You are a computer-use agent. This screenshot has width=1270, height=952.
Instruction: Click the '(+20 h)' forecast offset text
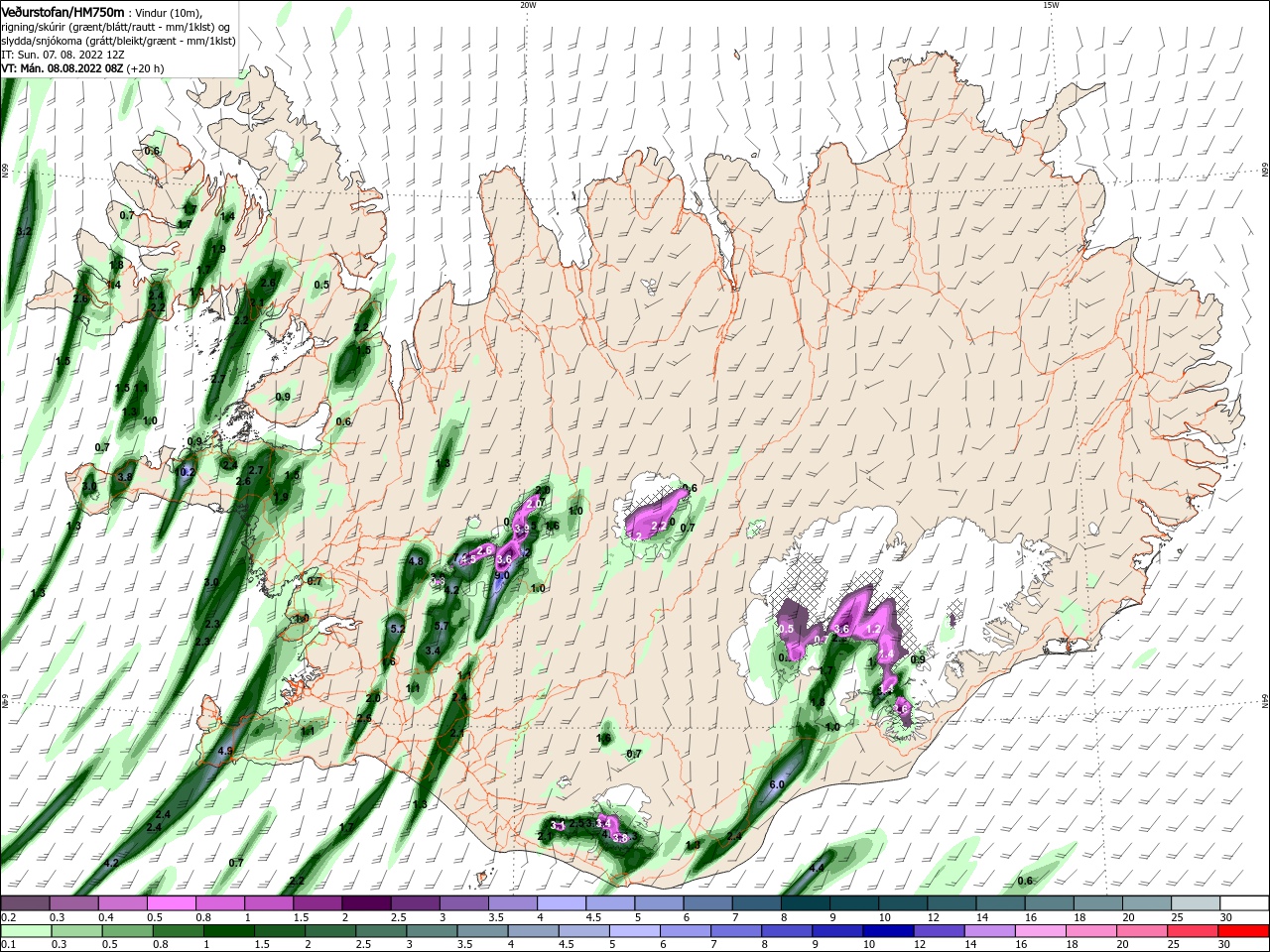145,68
